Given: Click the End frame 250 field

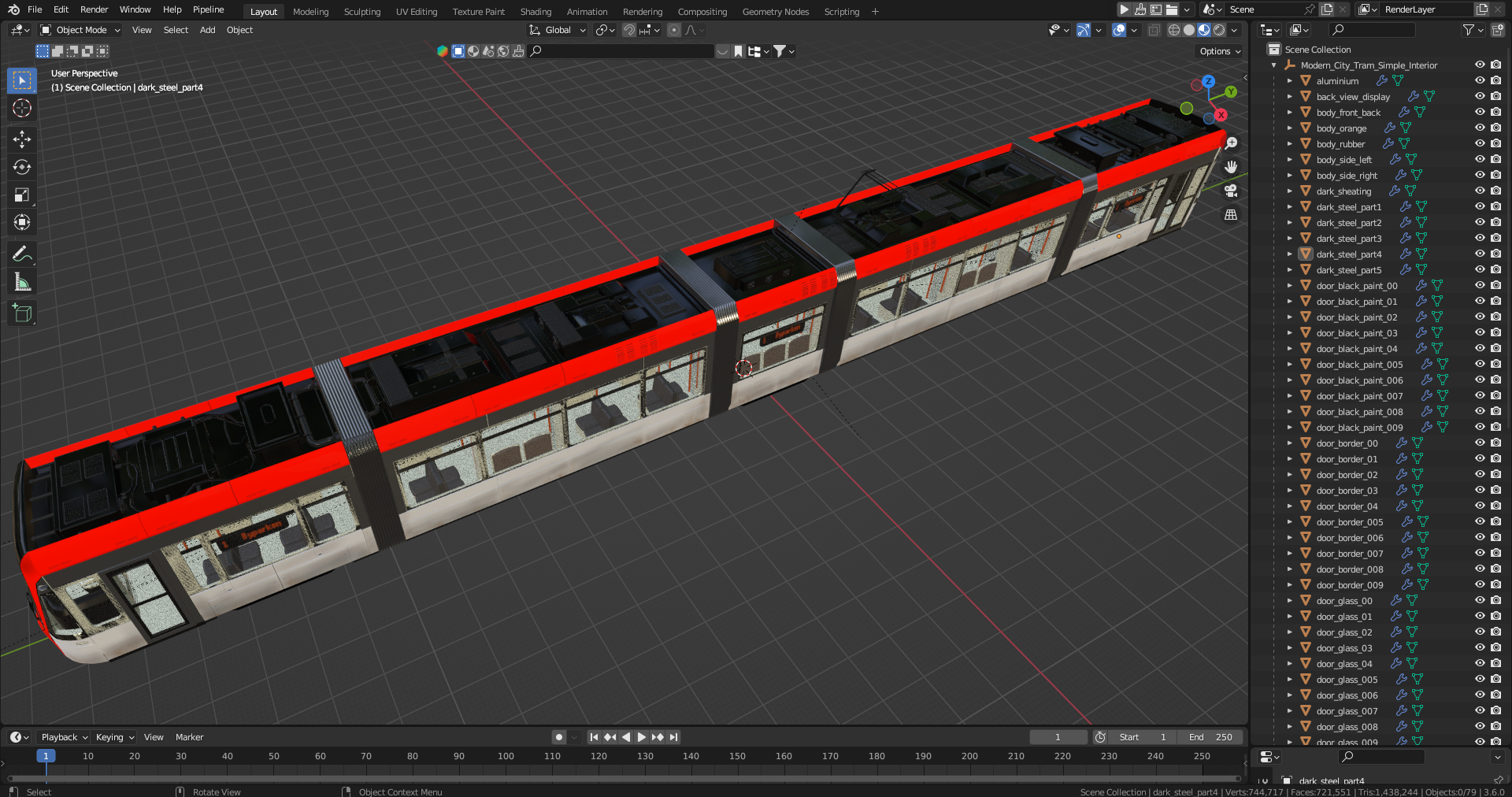Looking at the screenshot, I should [1210, 737].
